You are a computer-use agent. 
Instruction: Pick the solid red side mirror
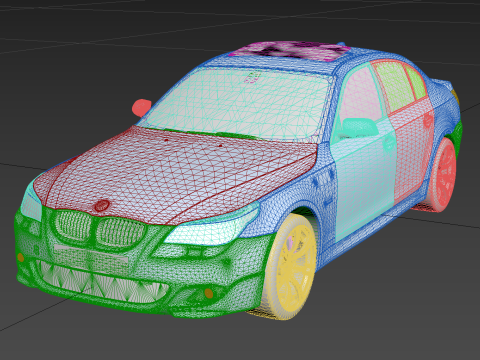point(141,107)
